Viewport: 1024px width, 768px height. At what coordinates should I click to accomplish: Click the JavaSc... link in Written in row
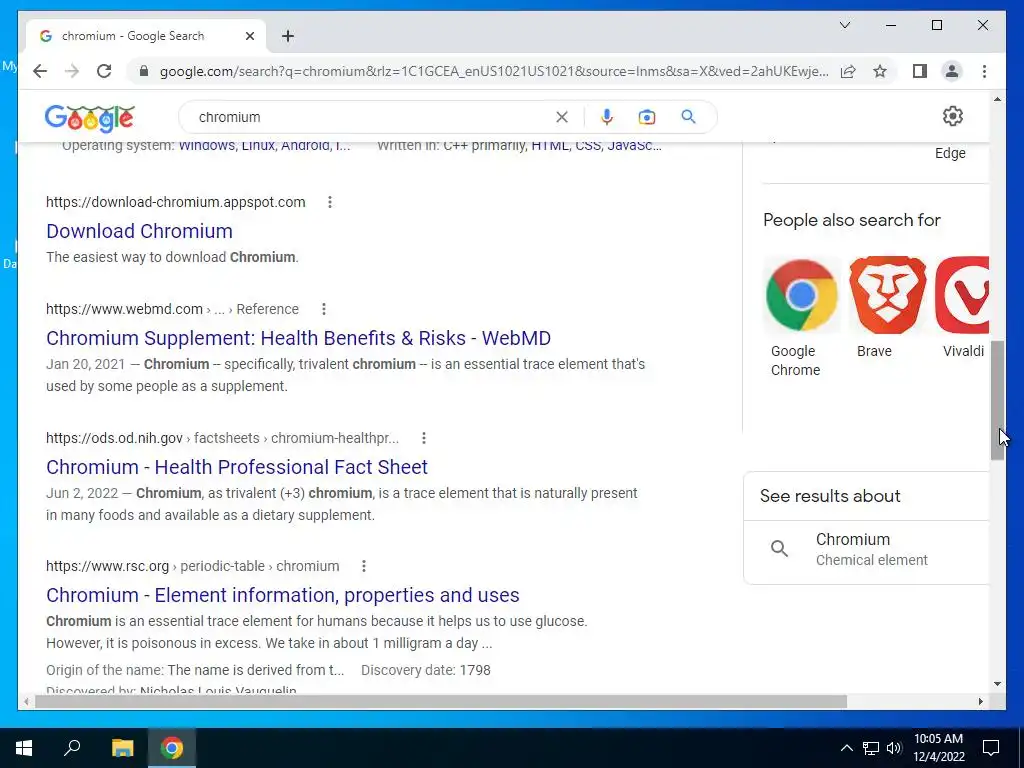(x=634, y=146)
